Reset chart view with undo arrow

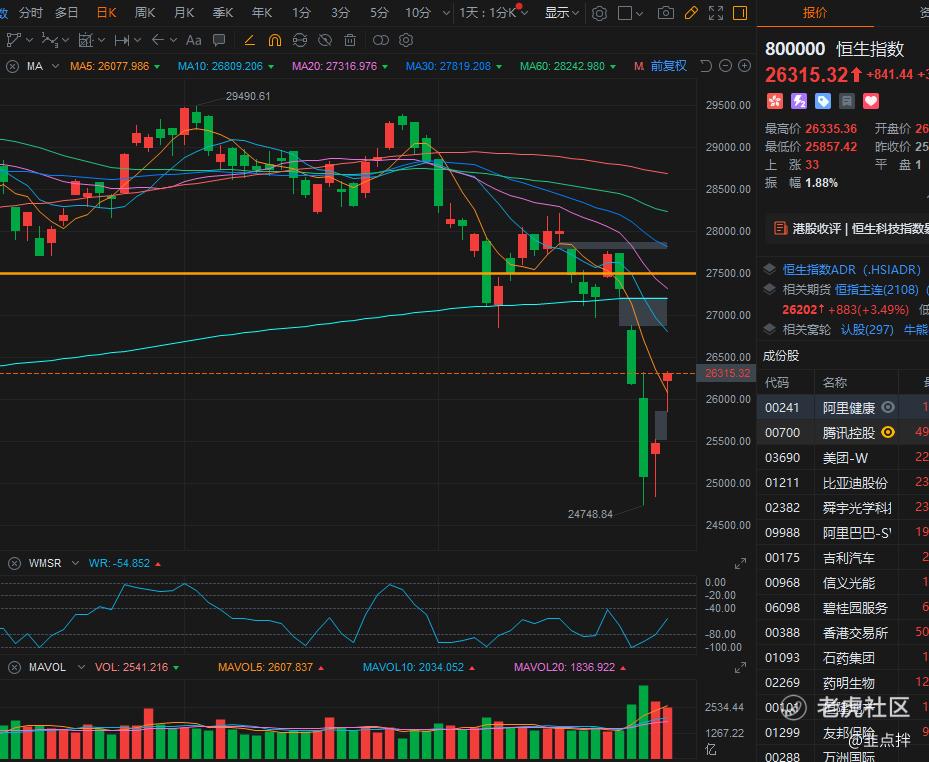[x=706, y=66]
